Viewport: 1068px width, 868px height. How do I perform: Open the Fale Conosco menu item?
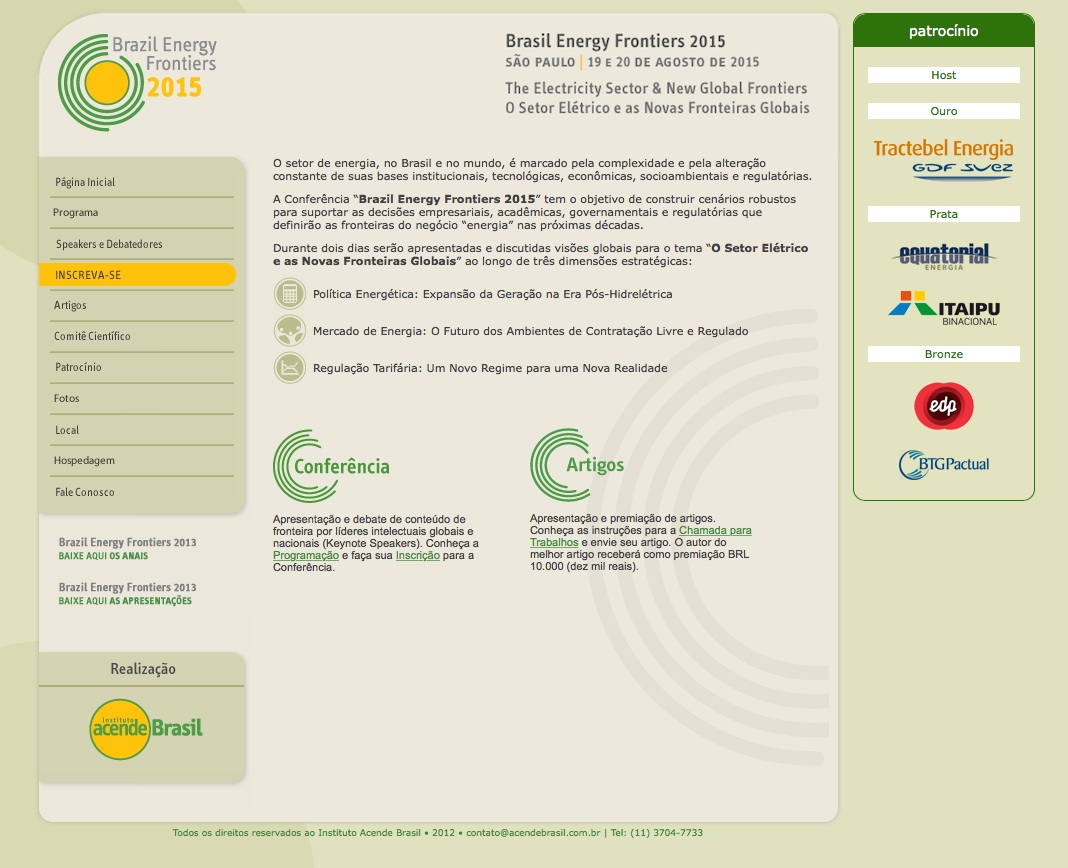coord(84,492)
